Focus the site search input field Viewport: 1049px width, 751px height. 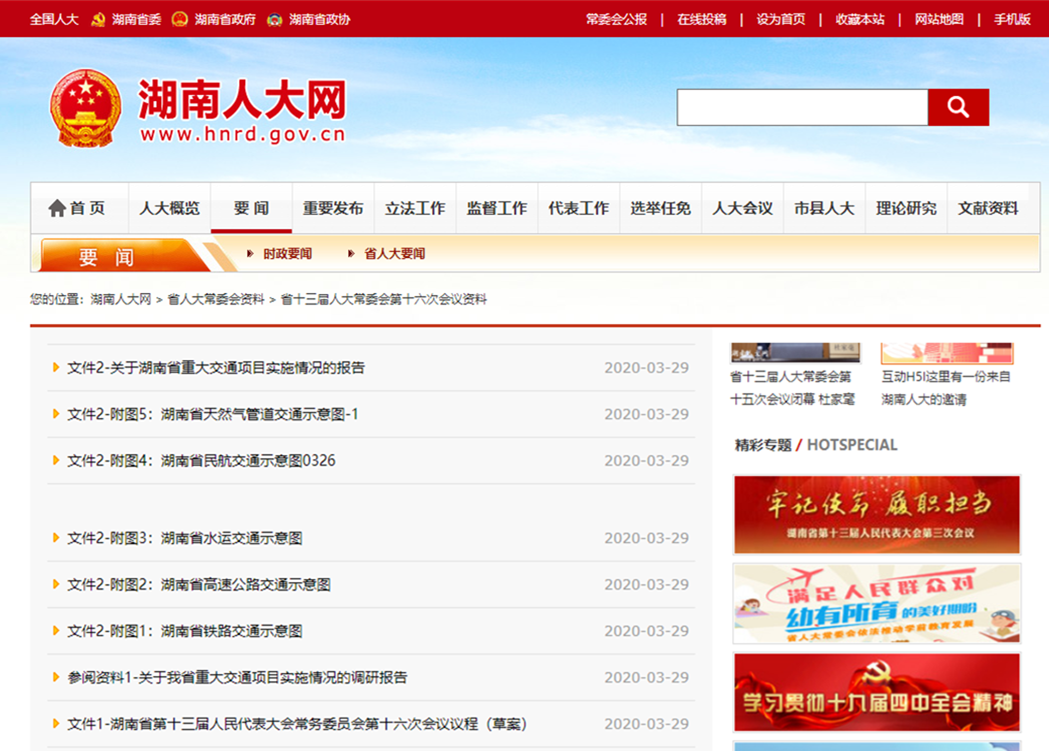[x=801, y=107]
